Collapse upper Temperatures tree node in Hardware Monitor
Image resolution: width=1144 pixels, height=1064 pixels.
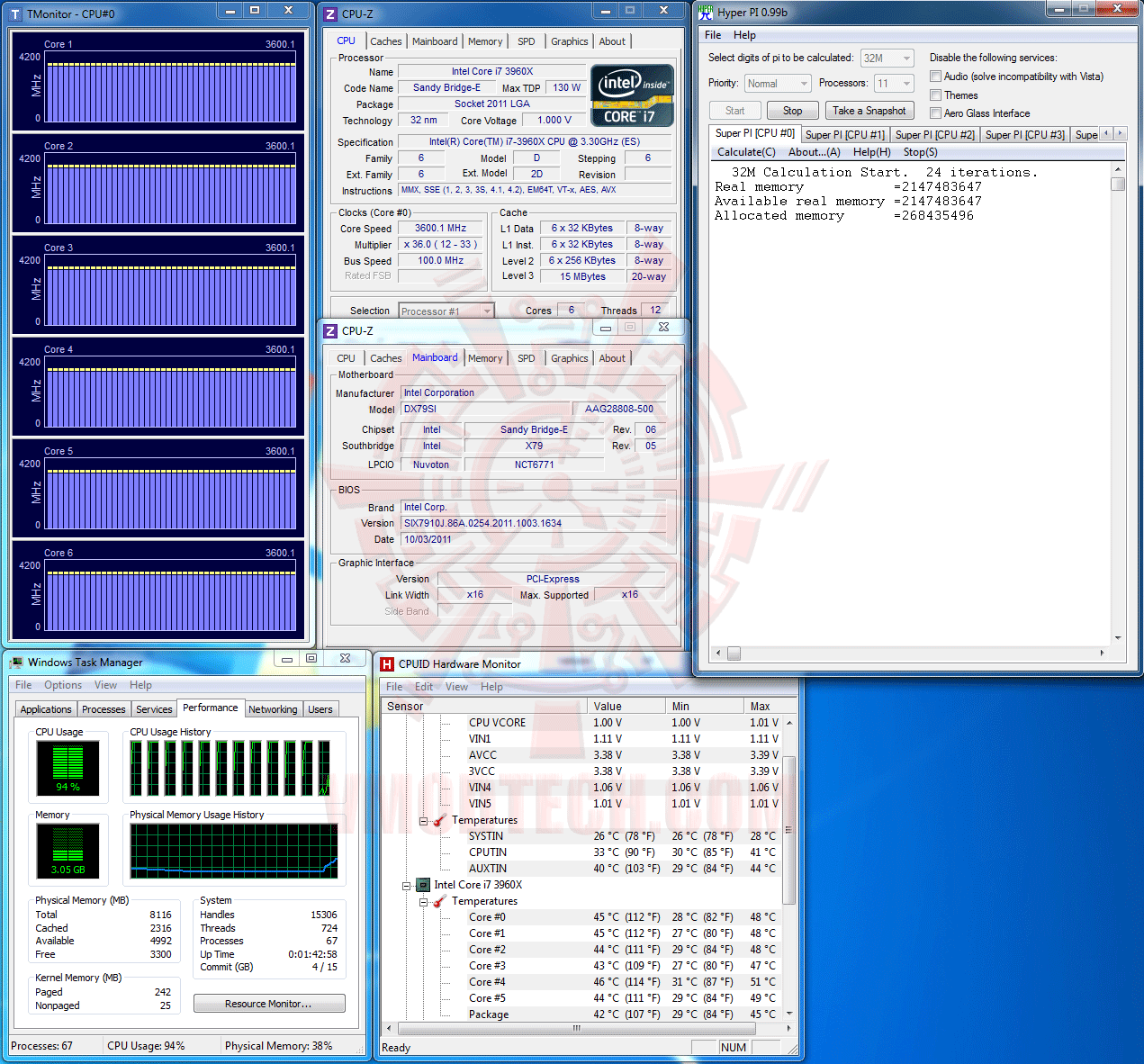[424, 821]
